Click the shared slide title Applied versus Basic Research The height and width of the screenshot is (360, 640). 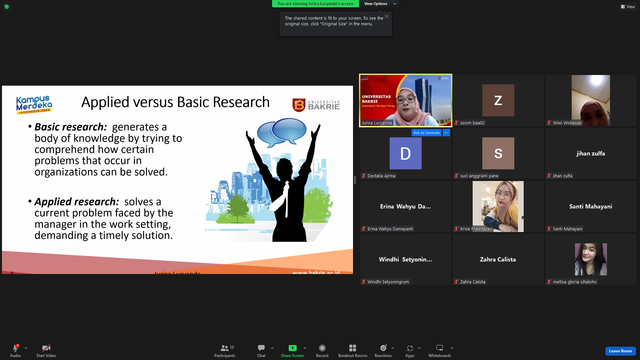pos(176,102)
